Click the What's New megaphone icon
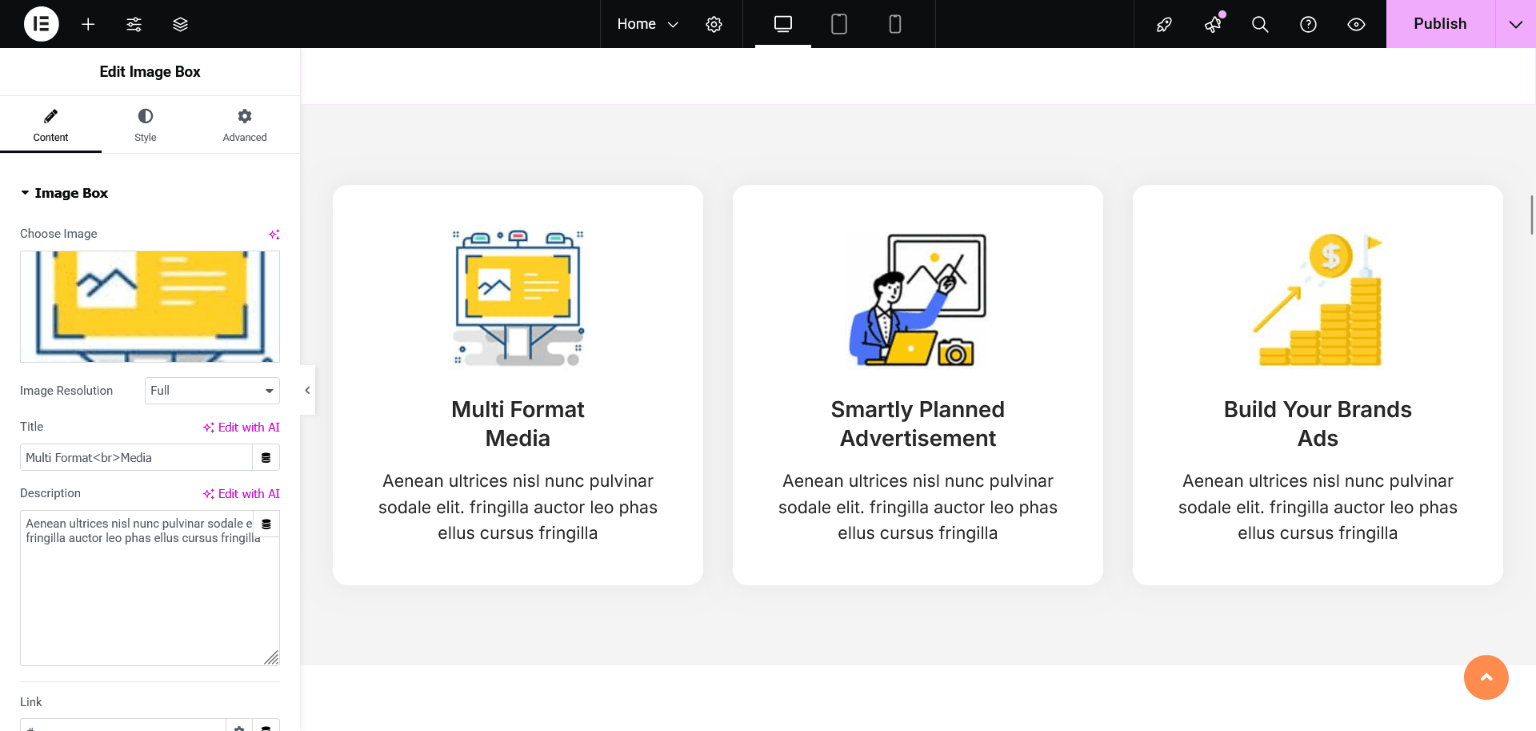 pos(1213,24)
